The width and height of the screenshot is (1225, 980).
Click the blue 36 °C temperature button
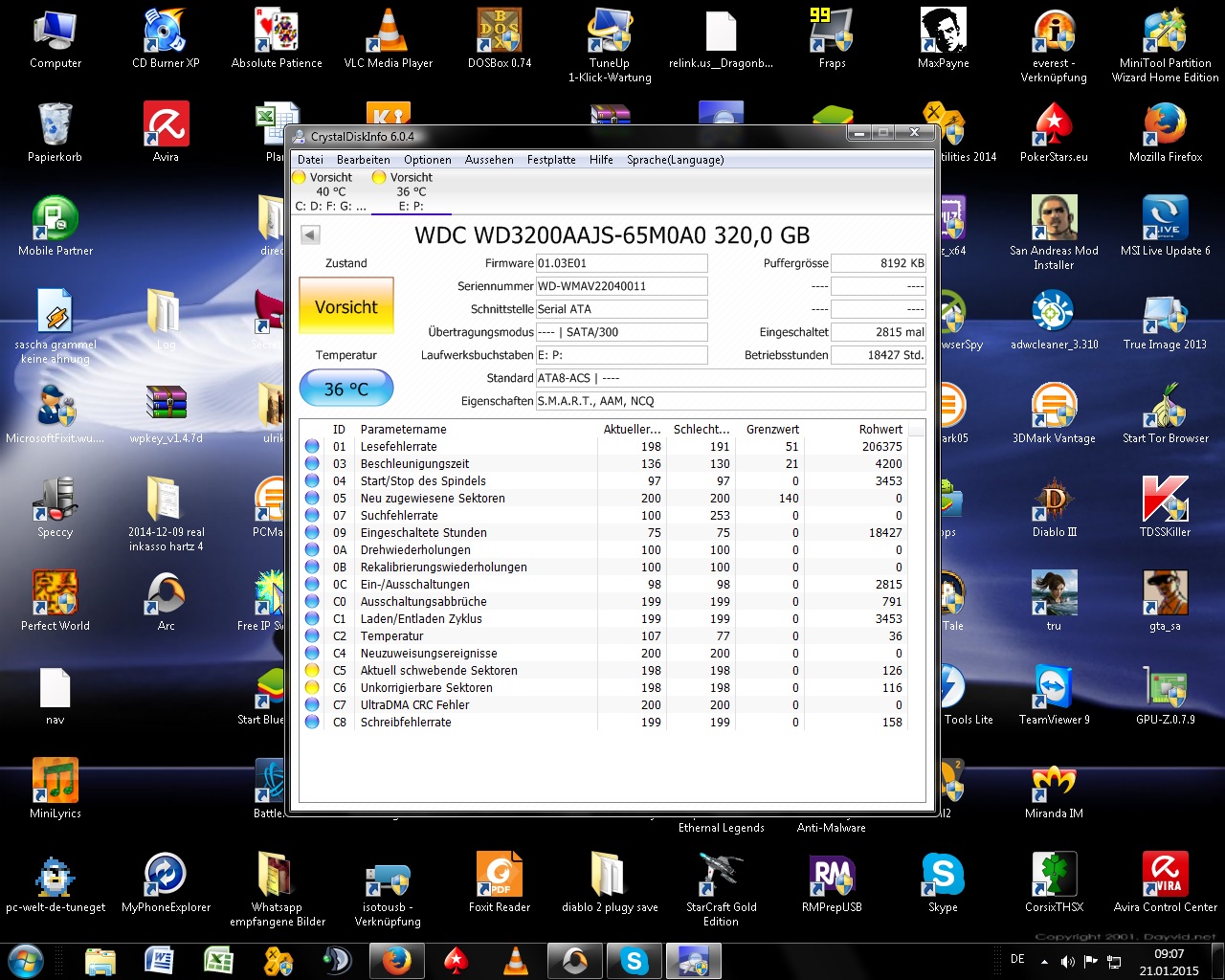point(346,389)
